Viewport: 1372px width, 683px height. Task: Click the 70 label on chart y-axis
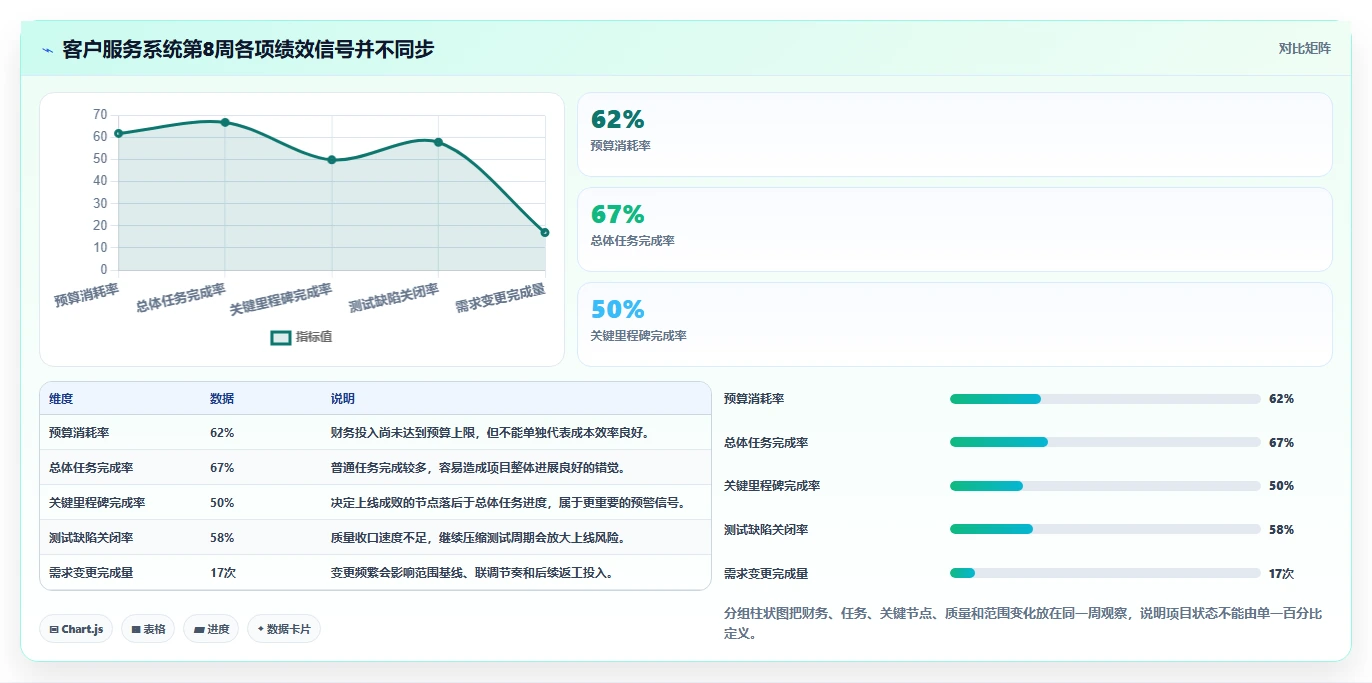100,115
